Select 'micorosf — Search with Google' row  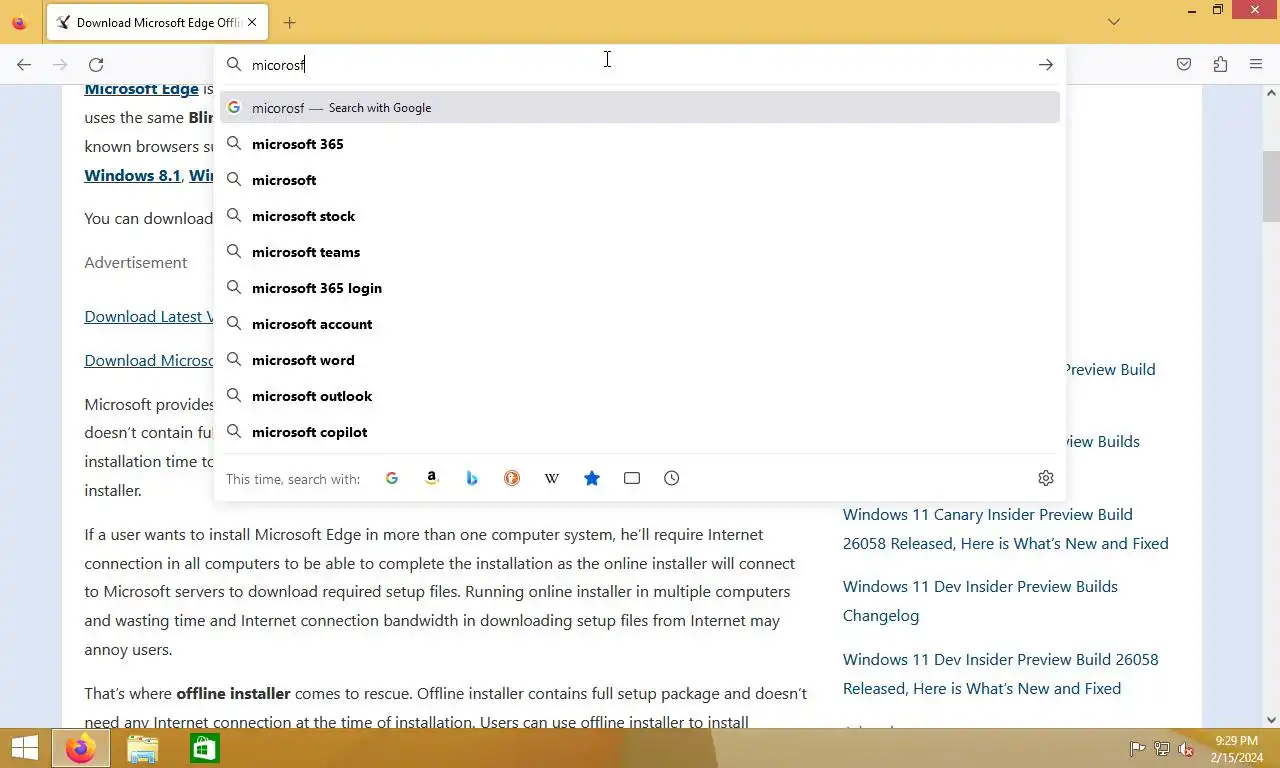[x=640, y=107]
